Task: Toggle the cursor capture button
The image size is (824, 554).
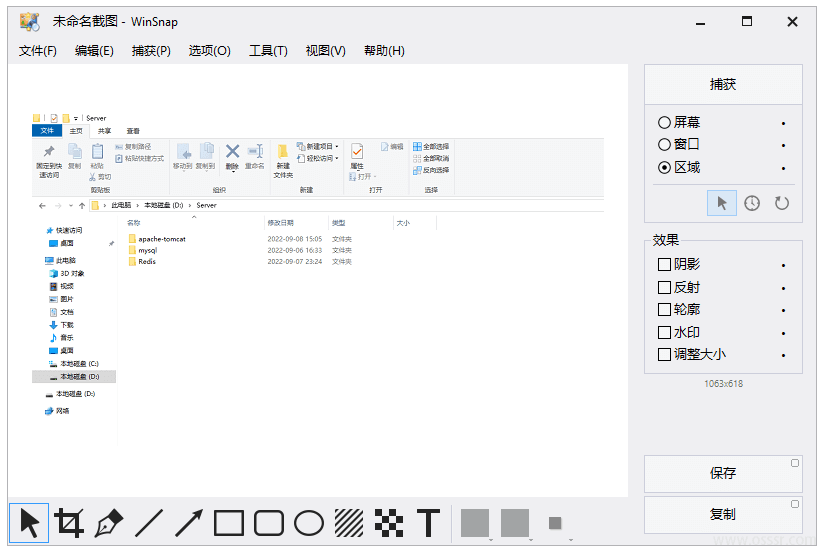Action: pos(722,203)
